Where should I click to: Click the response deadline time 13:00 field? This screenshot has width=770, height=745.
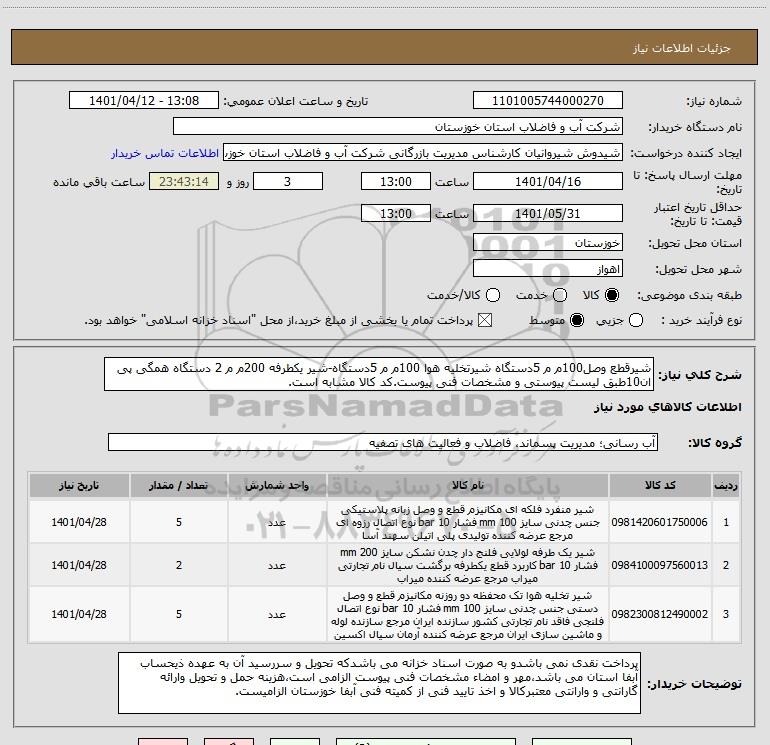click(x=396, y=182)
